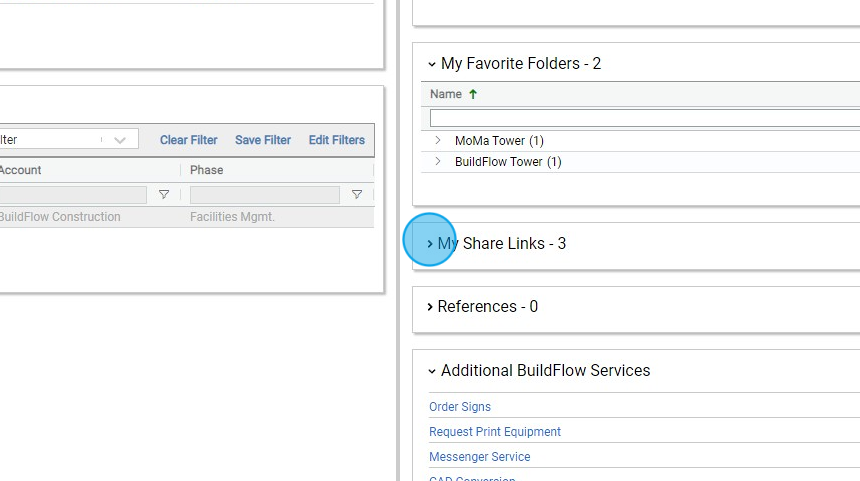Click the Phase column filter funnel icon
Image resolution: width=860 pixels, height=481 pixels.
tap(357, 195)
